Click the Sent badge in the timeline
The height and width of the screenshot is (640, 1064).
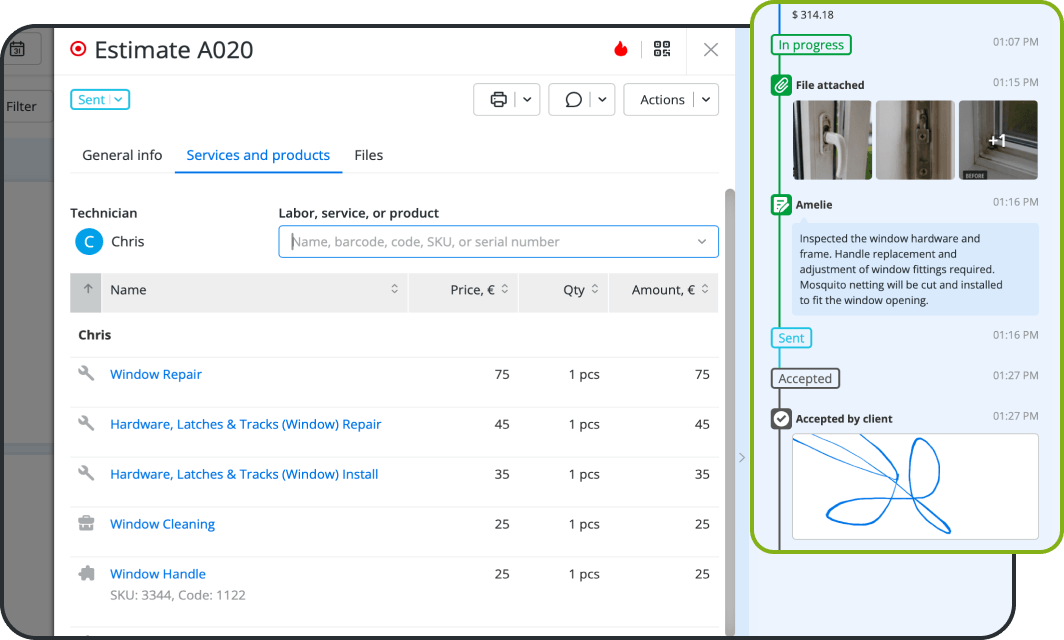(791, 338)
